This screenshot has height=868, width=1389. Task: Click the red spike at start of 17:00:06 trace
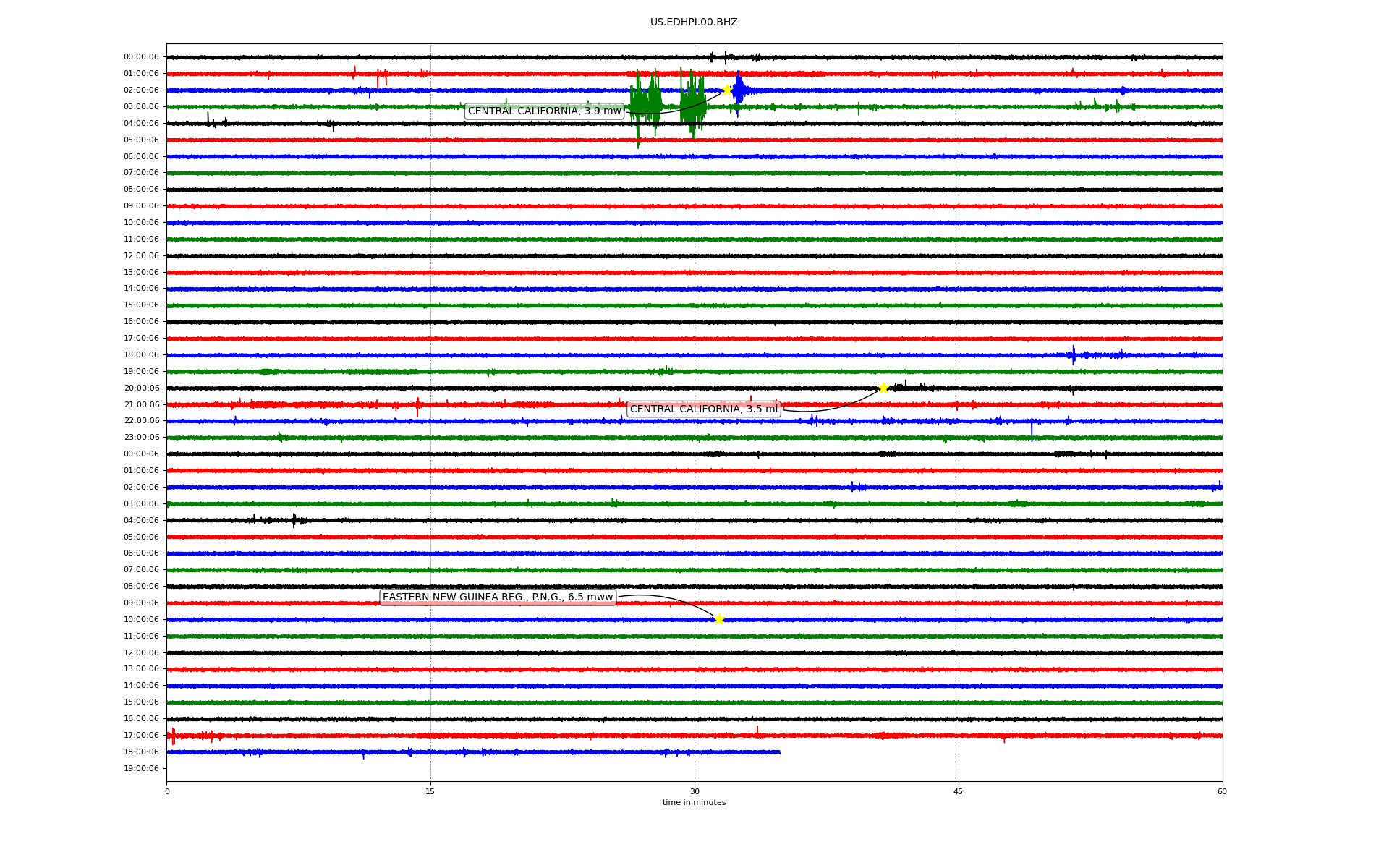coord(173,736)
